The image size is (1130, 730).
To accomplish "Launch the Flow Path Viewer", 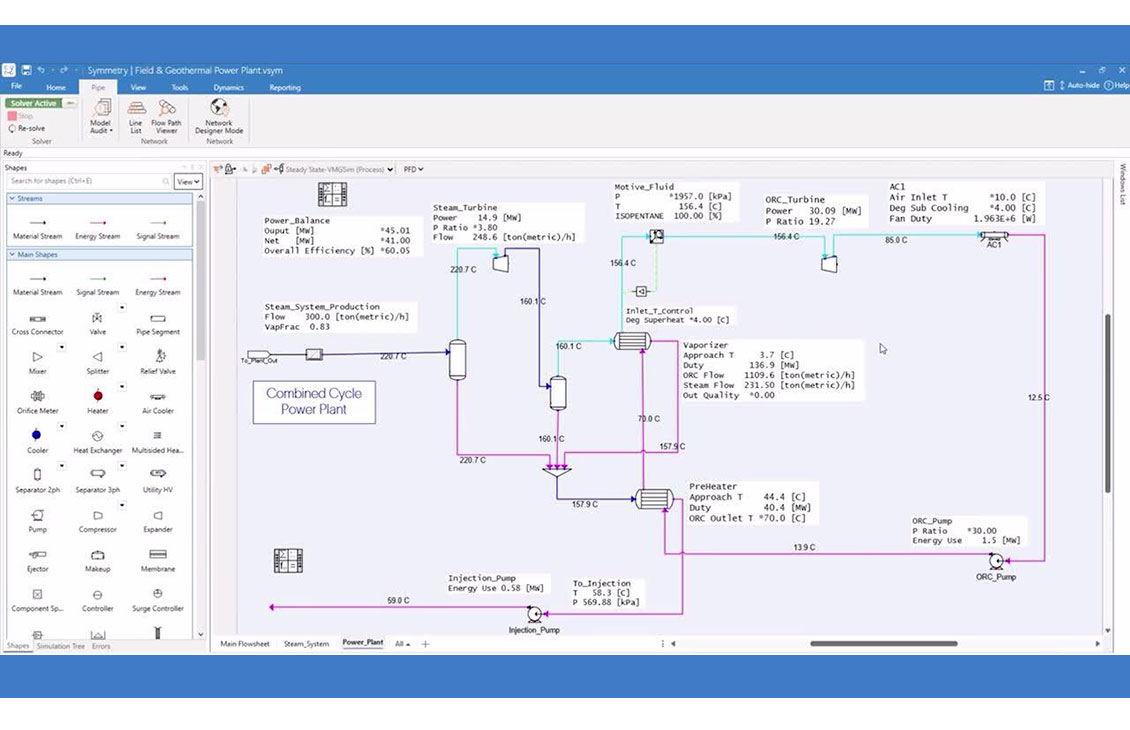I will (166, 117).
